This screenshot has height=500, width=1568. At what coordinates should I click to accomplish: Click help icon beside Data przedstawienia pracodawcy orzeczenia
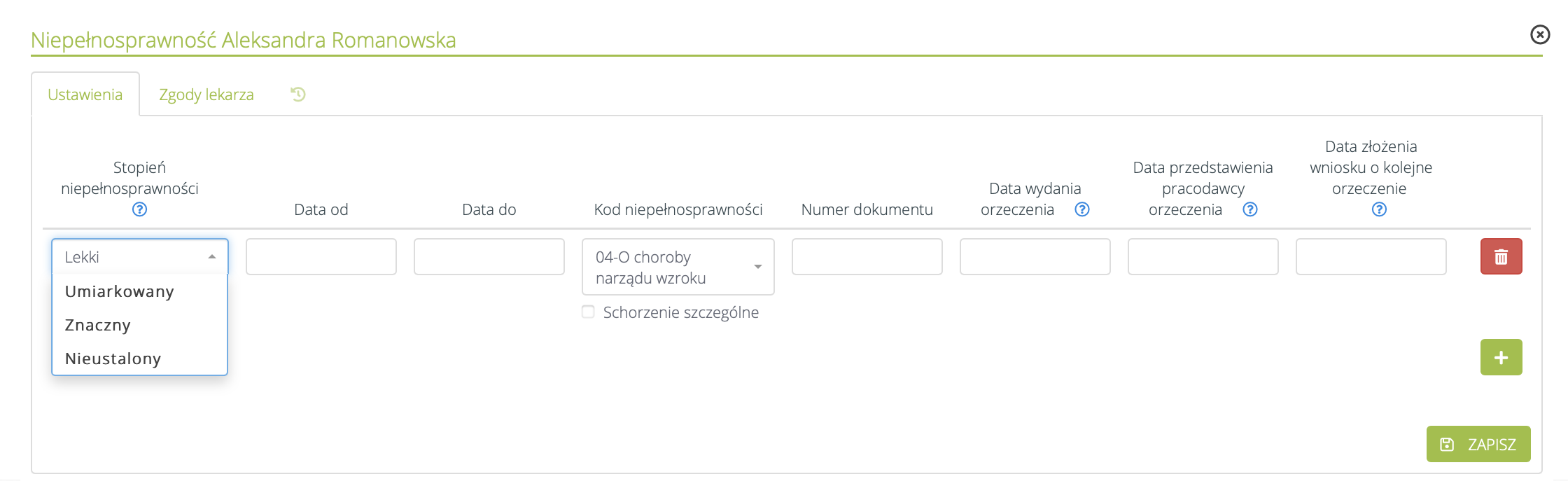pos(1249,209)
